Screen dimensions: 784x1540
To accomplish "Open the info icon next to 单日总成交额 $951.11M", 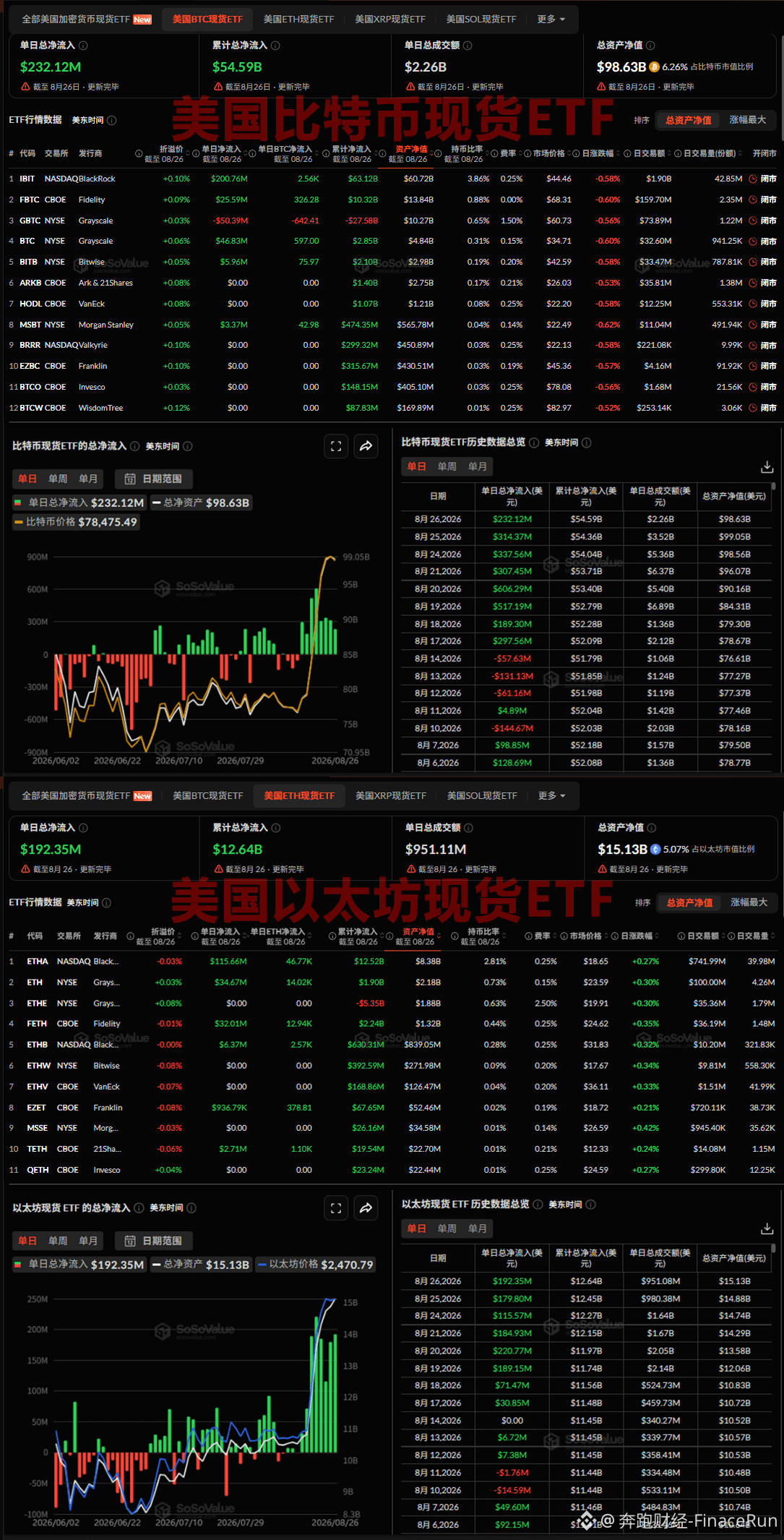I will pos(468,828).
